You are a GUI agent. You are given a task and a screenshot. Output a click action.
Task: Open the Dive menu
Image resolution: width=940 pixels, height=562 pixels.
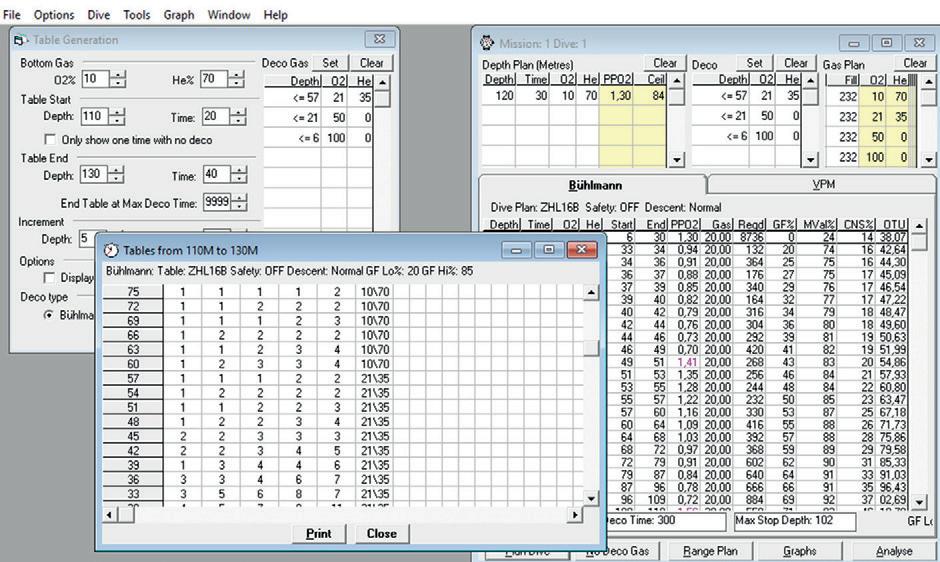pos(98,14)
